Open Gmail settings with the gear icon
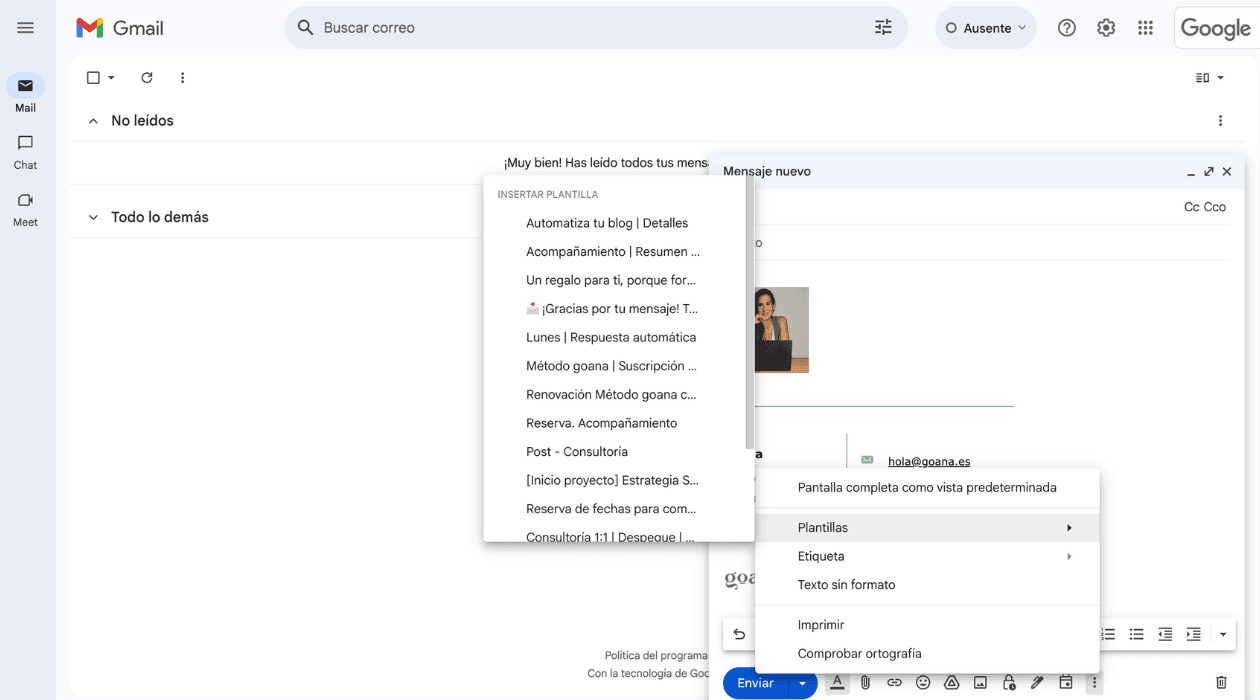This screenshot has width=1260, height=700. coord(1106,28)
